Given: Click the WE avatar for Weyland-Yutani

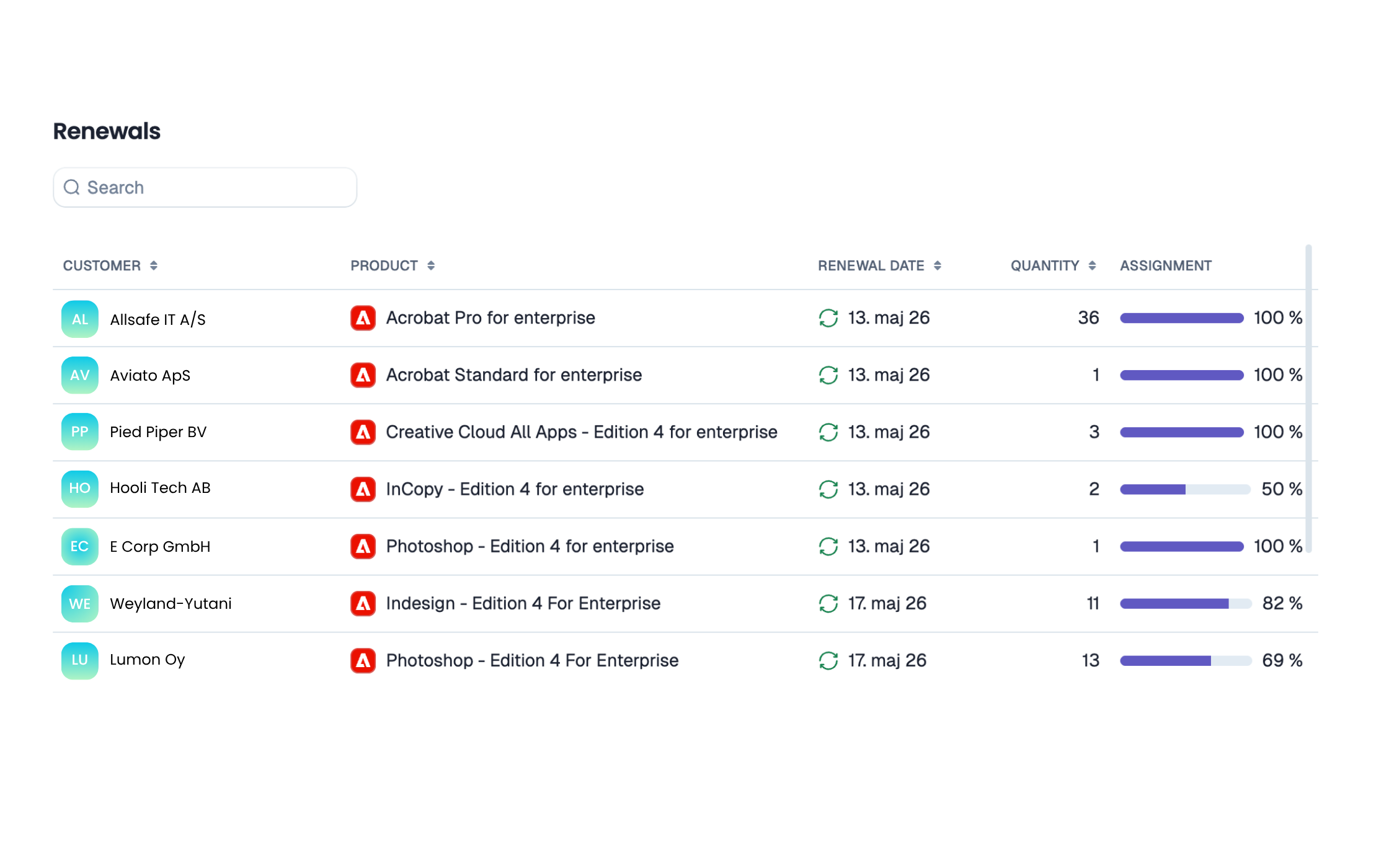Looking at the screenshot, I should point(80,603).
